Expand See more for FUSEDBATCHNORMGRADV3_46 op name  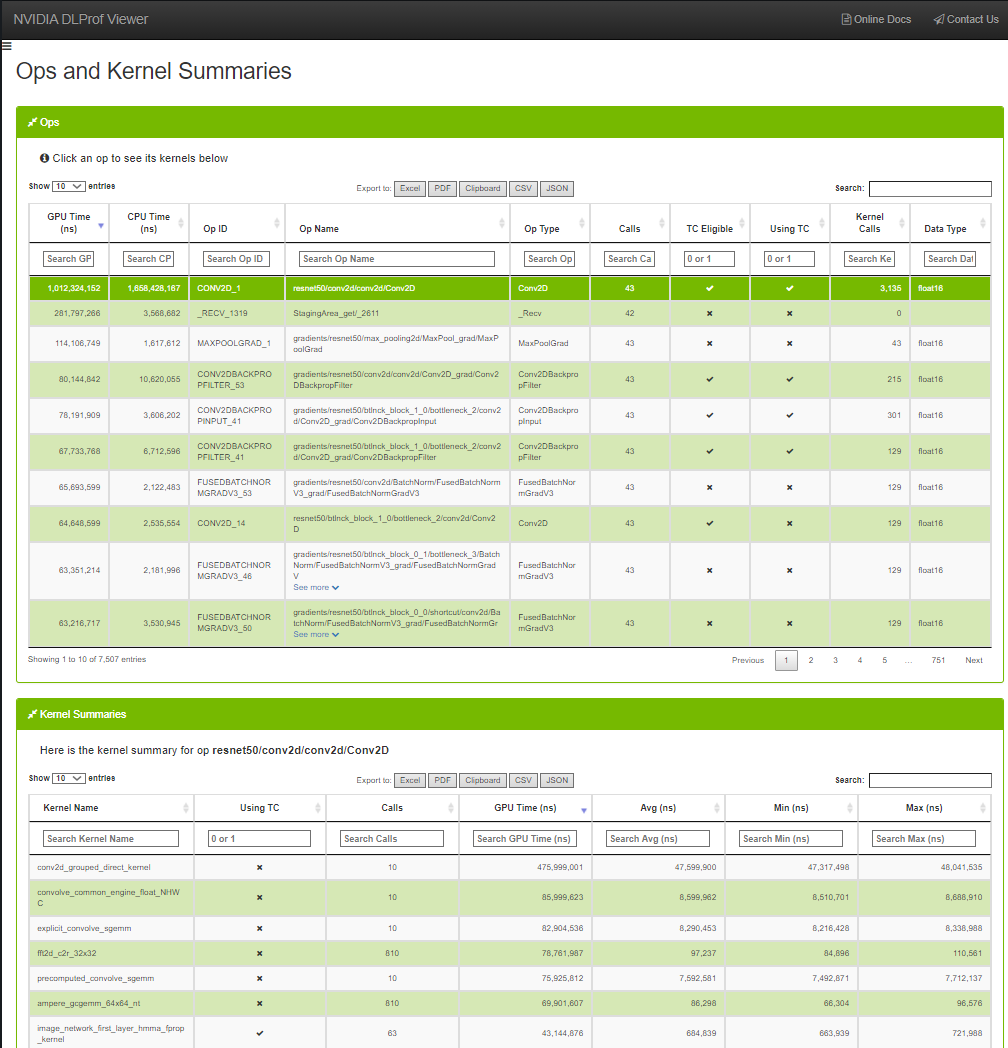pos(316,588)
